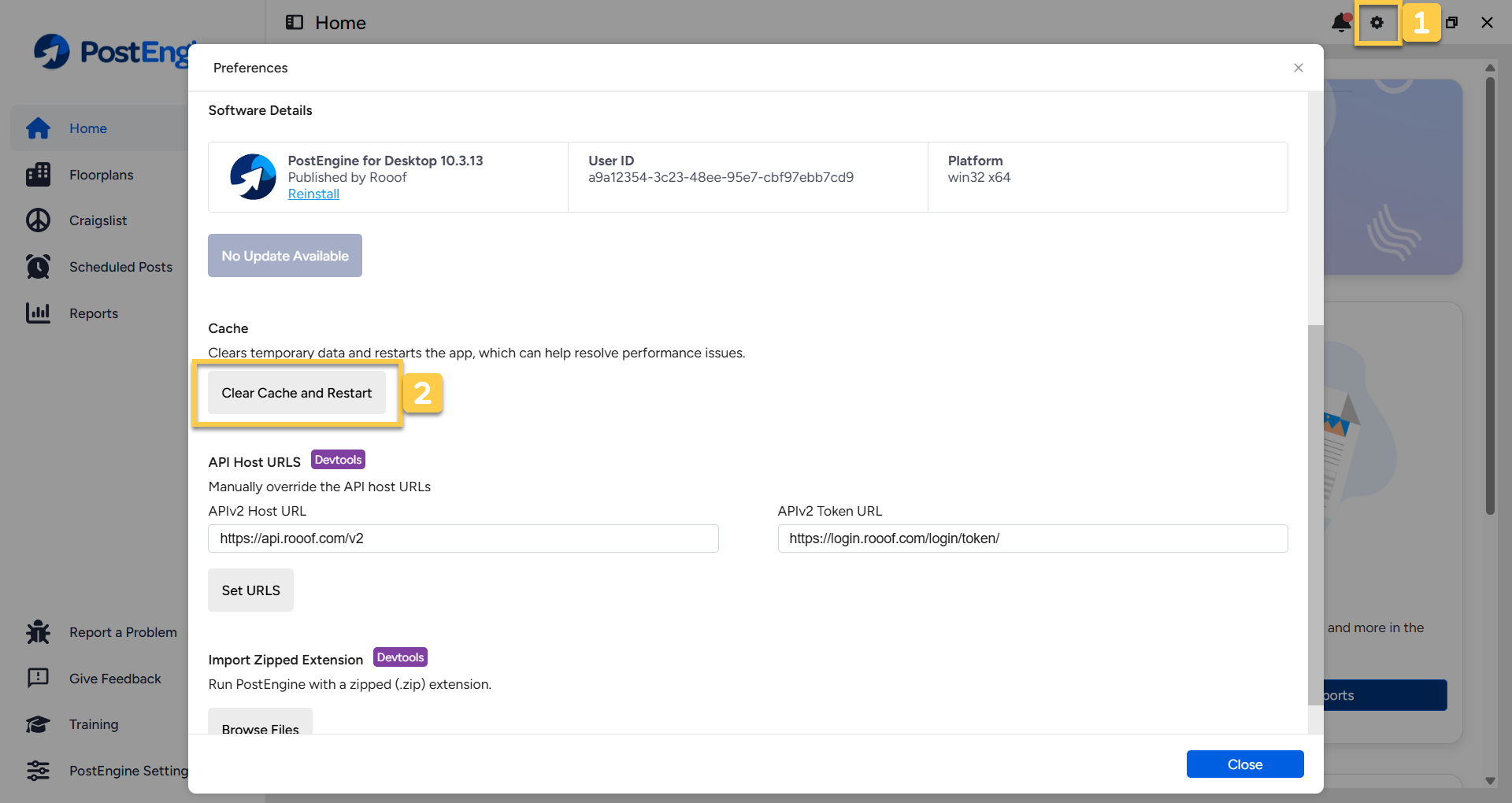Image resolution: width=1512 pixels, height=803 pixels.
Task: Click the 'API Host URLS' heading
Action: coord(254,462)
